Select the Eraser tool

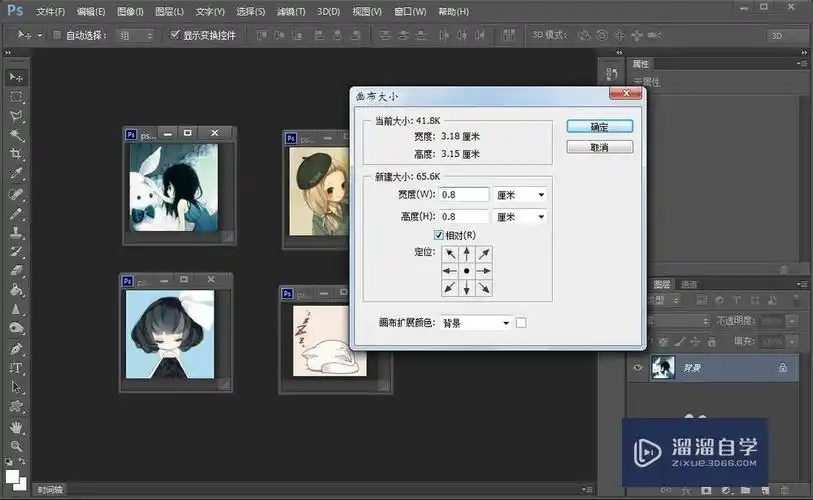16,270
